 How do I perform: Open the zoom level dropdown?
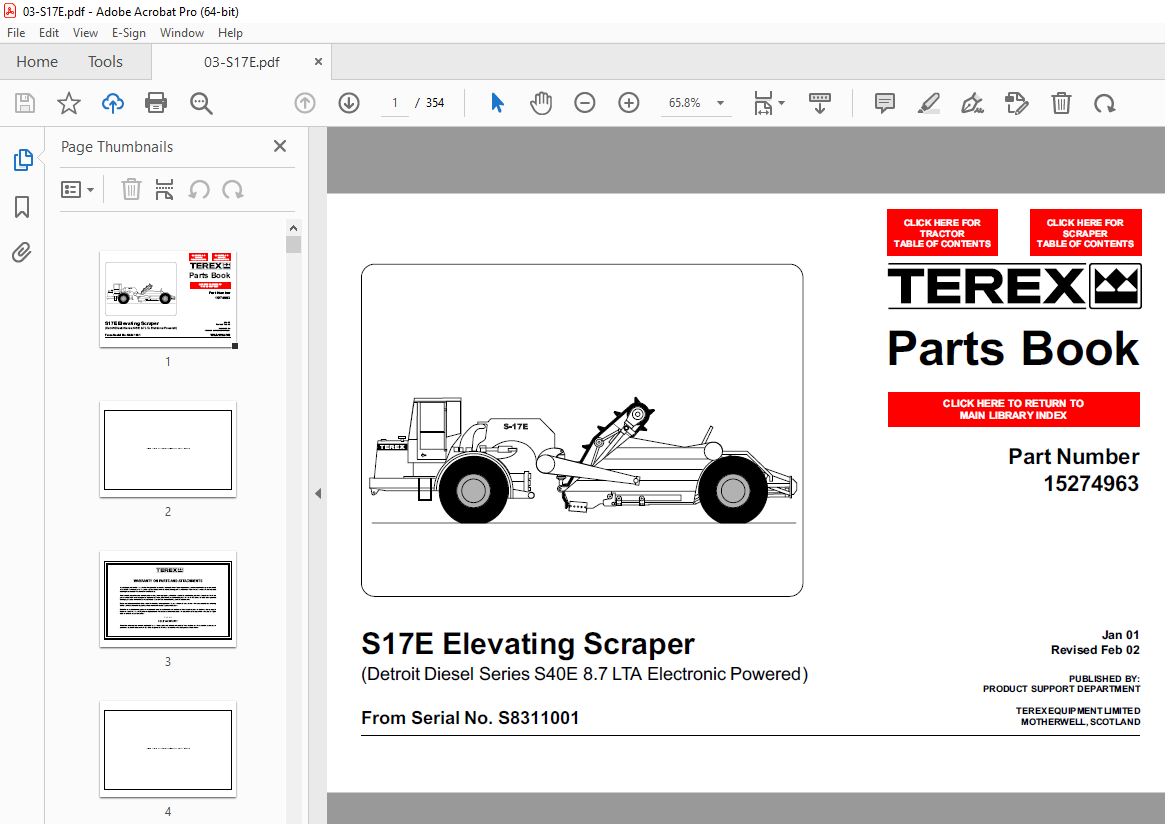point(720,103)
